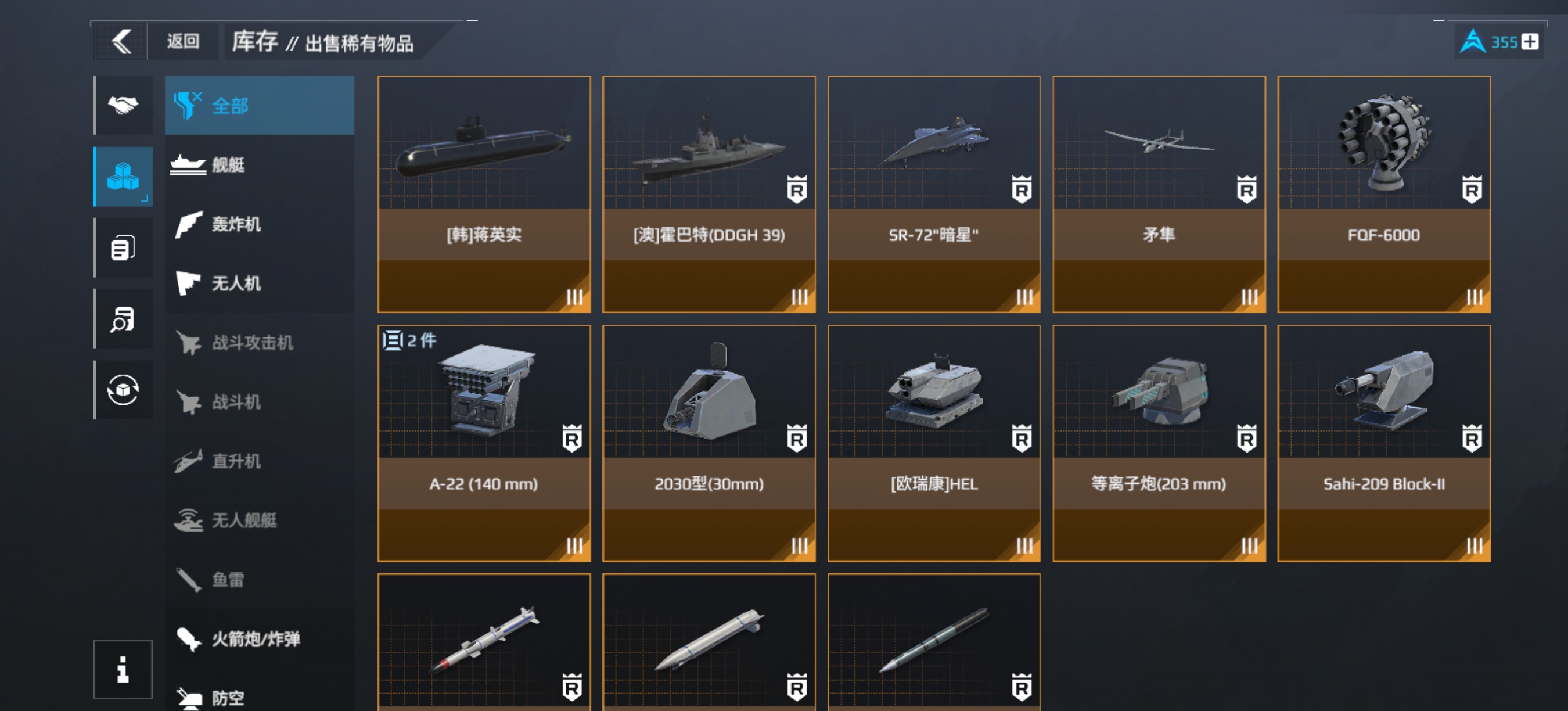Filter by 火箭炮/炸弹 category

[x=260, y=638]
